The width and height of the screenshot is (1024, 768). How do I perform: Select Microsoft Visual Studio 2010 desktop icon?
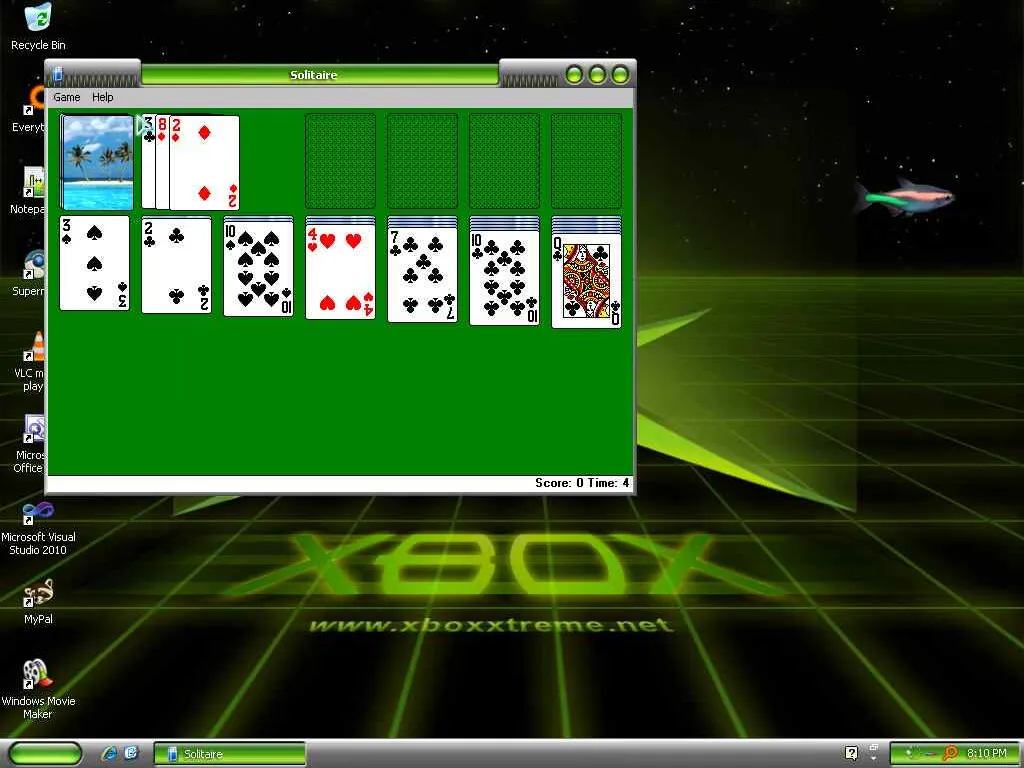[x=38, y=528]
